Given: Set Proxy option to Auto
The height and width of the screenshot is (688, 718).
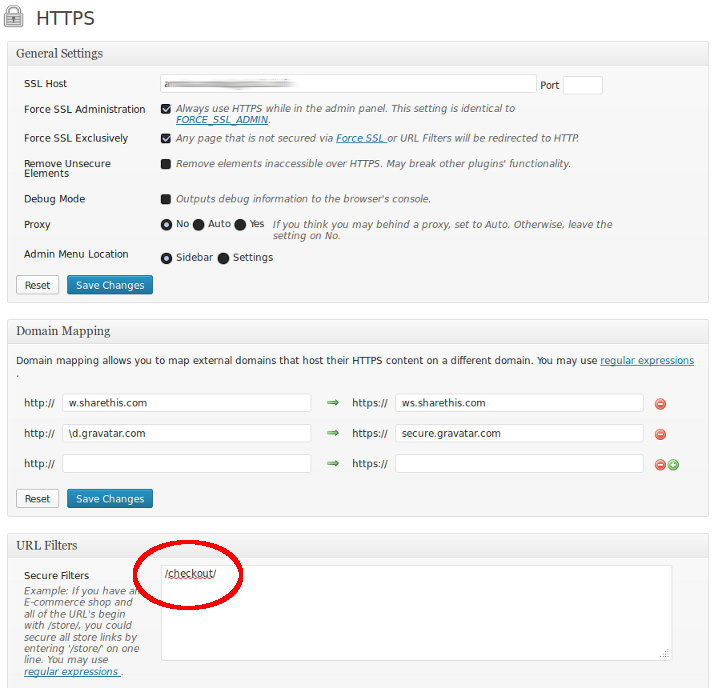Looking at the screenshot, I should [199, 225].
